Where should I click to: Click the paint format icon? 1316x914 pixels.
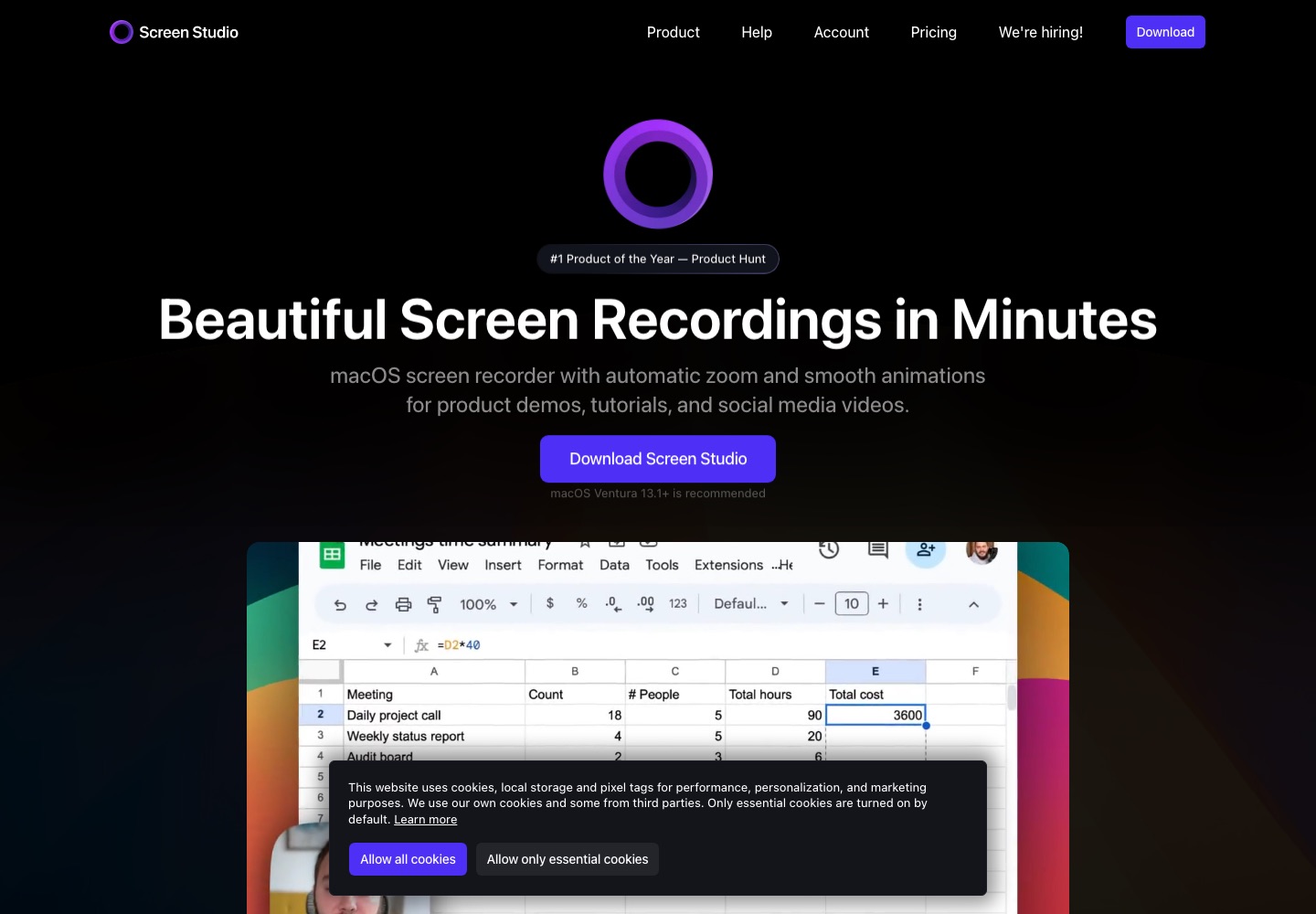pyautogui.click(x=435, y=604)
